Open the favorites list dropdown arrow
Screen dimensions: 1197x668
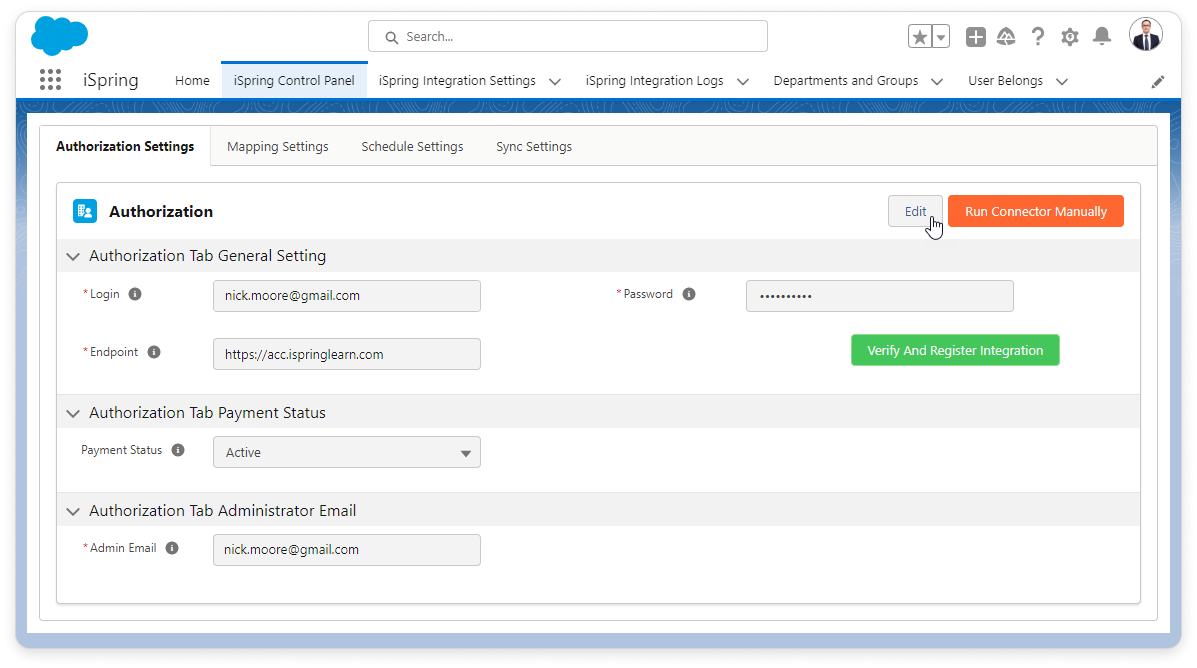click(x=941, y=37)
